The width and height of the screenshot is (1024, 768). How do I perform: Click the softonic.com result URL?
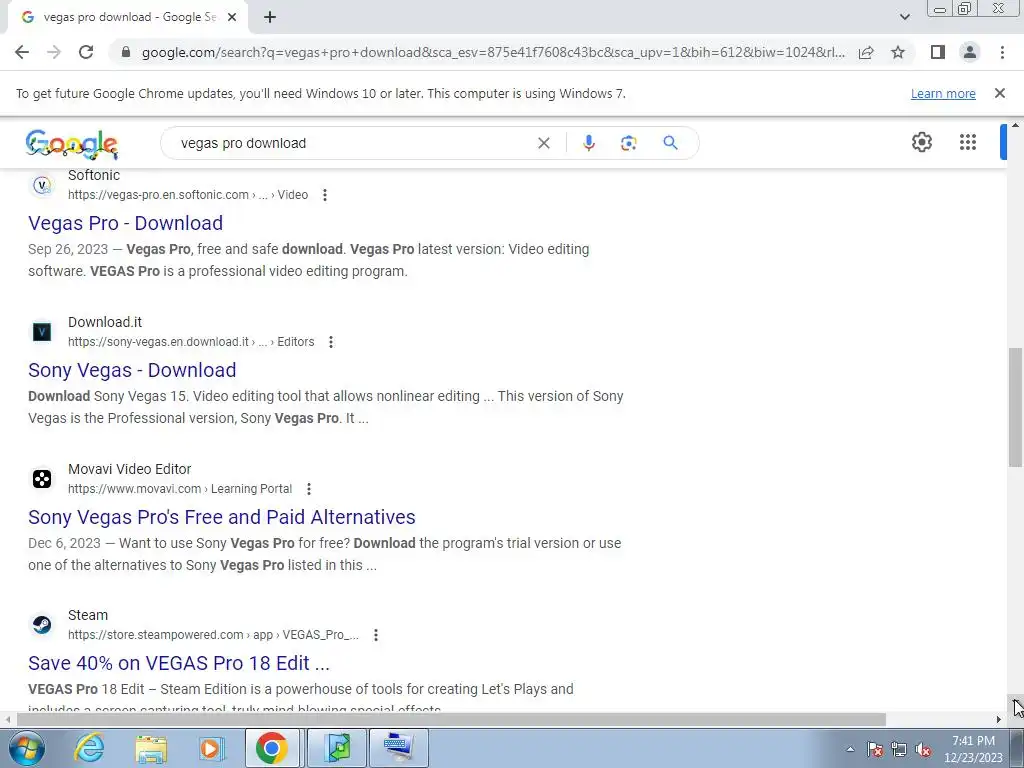click(188, 195)
